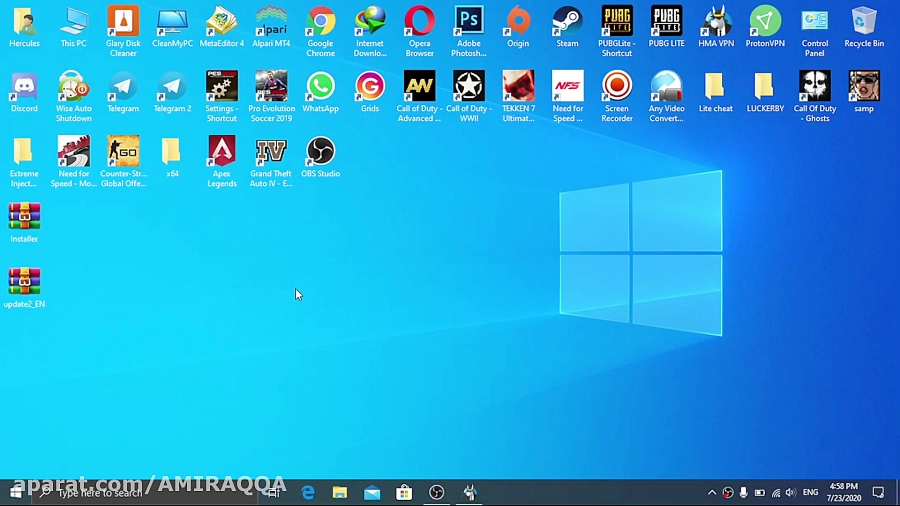Click the Discord desktop icon

click(24, 92)
